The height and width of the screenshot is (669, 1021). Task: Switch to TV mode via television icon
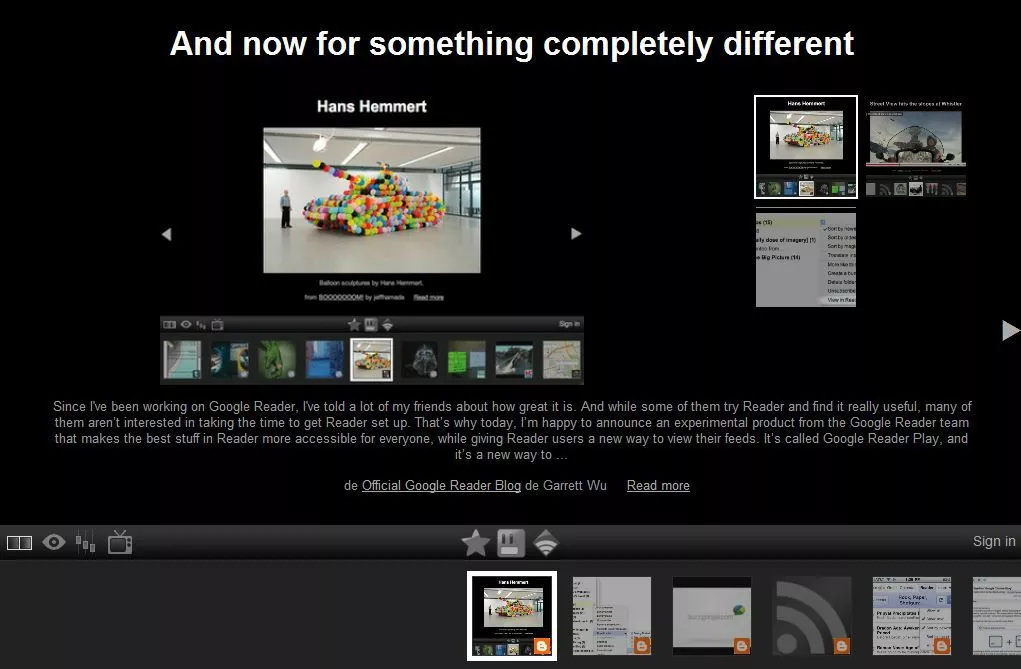point(120,541)
